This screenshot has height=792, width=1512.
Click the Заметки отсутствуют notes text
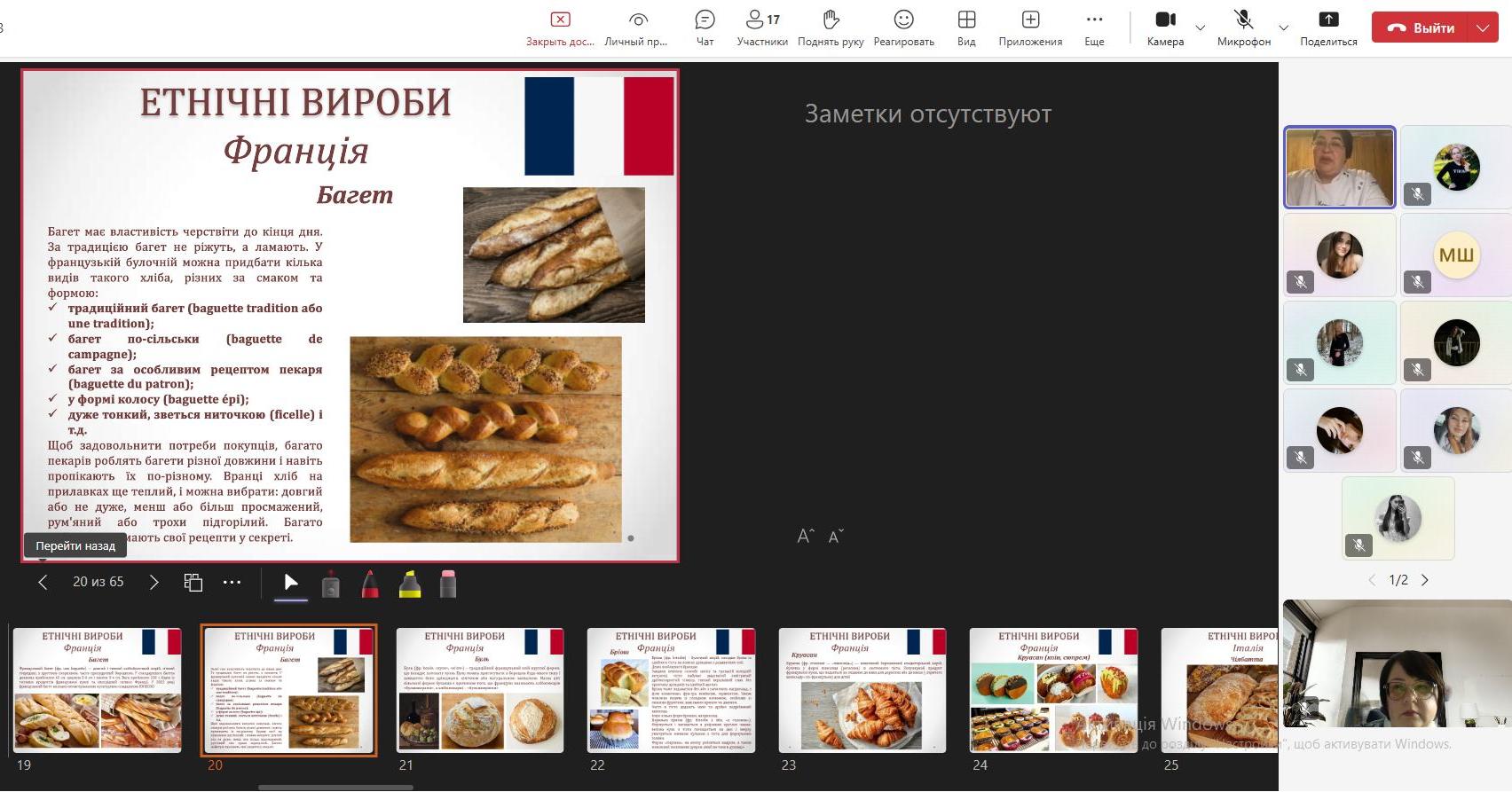click(x=928, y=114)
